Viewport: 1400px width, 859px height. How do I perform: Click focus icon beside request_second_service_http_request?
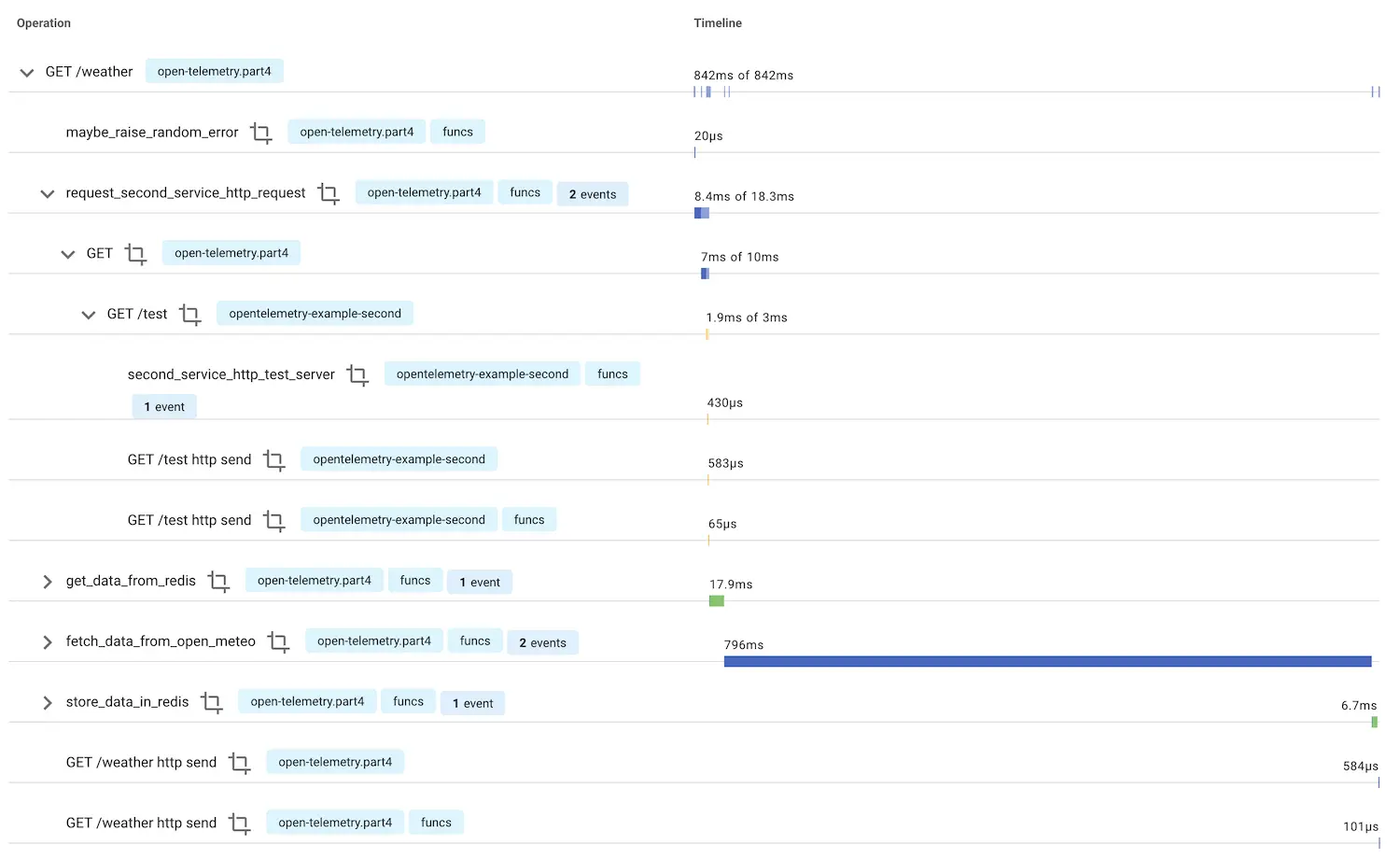click(329, 194)
